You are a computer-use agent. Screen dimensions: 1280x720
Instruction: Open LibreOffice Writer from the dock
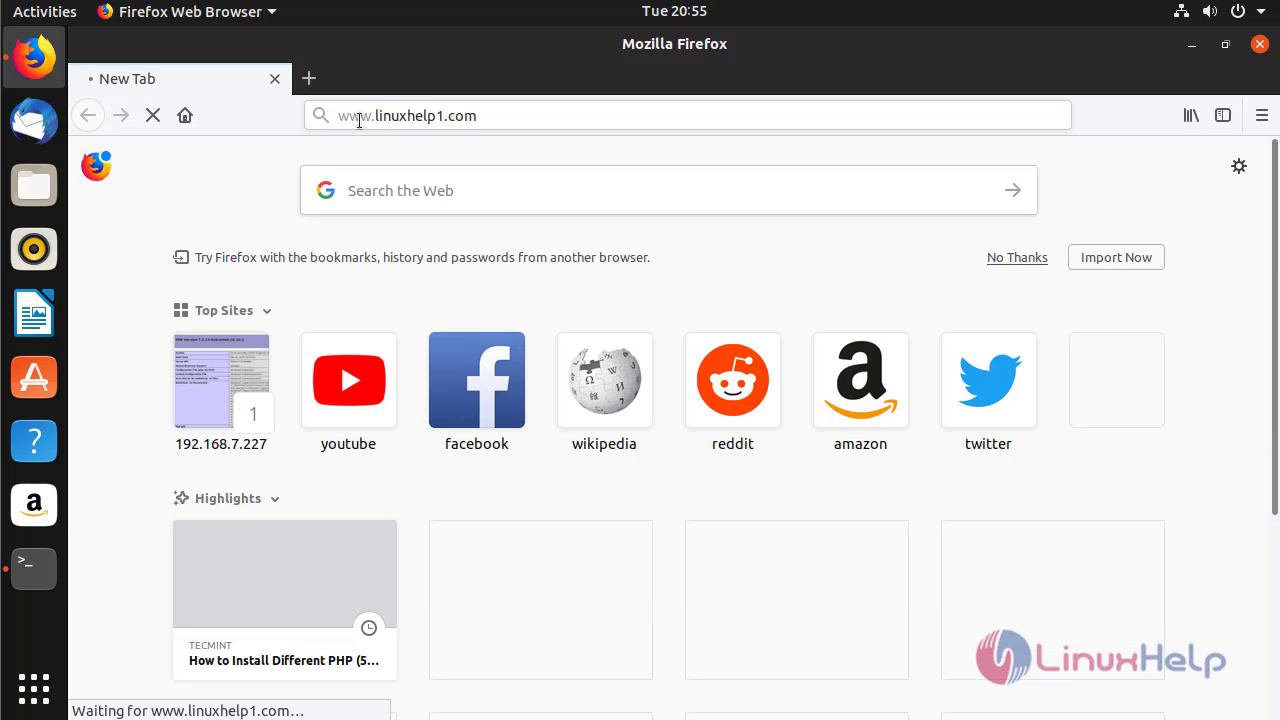pyautogui.click(x=34, y=313)
